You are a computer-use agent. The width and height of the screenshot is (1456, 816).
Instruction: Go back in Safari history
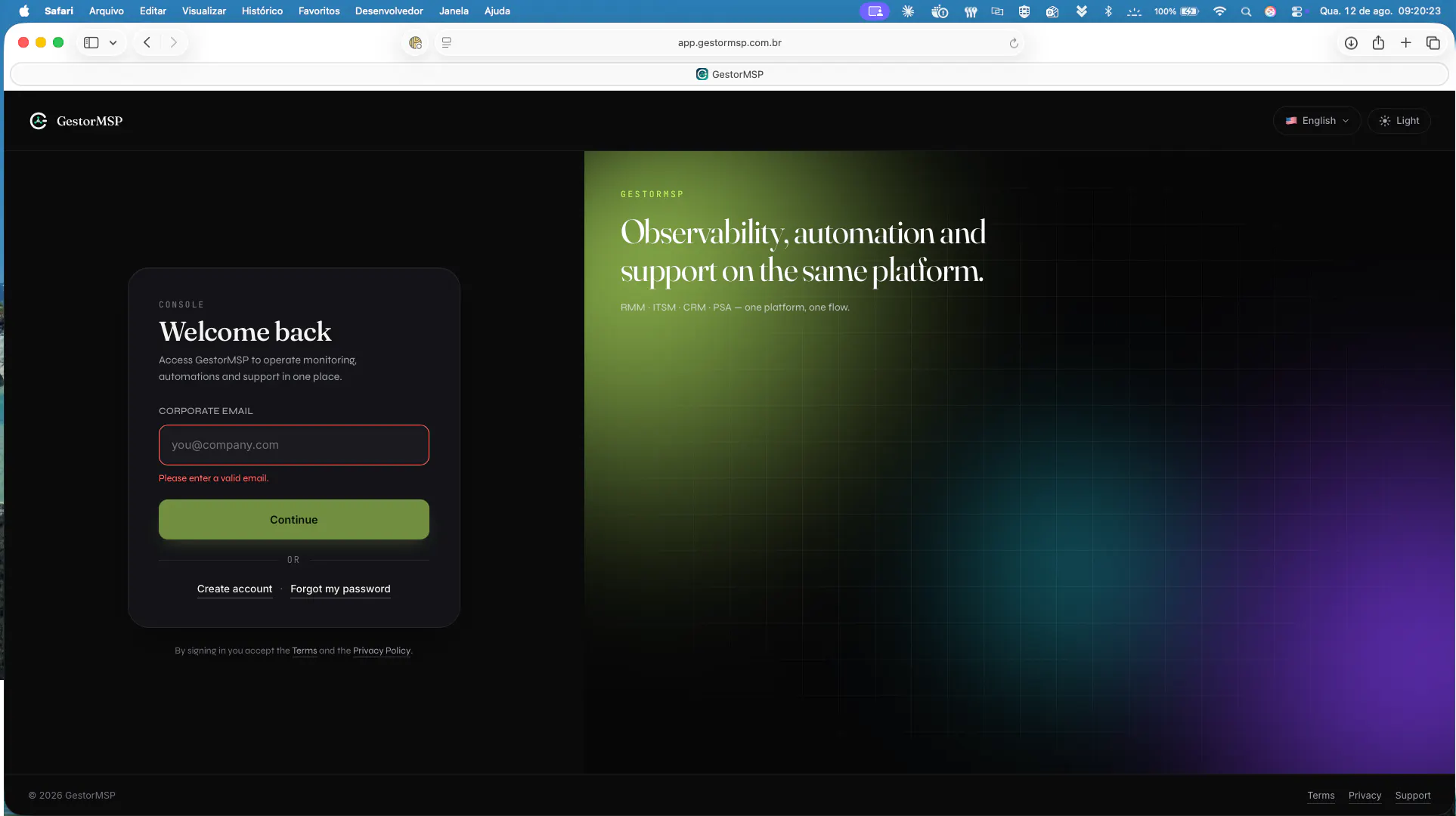tap(147, 42)
